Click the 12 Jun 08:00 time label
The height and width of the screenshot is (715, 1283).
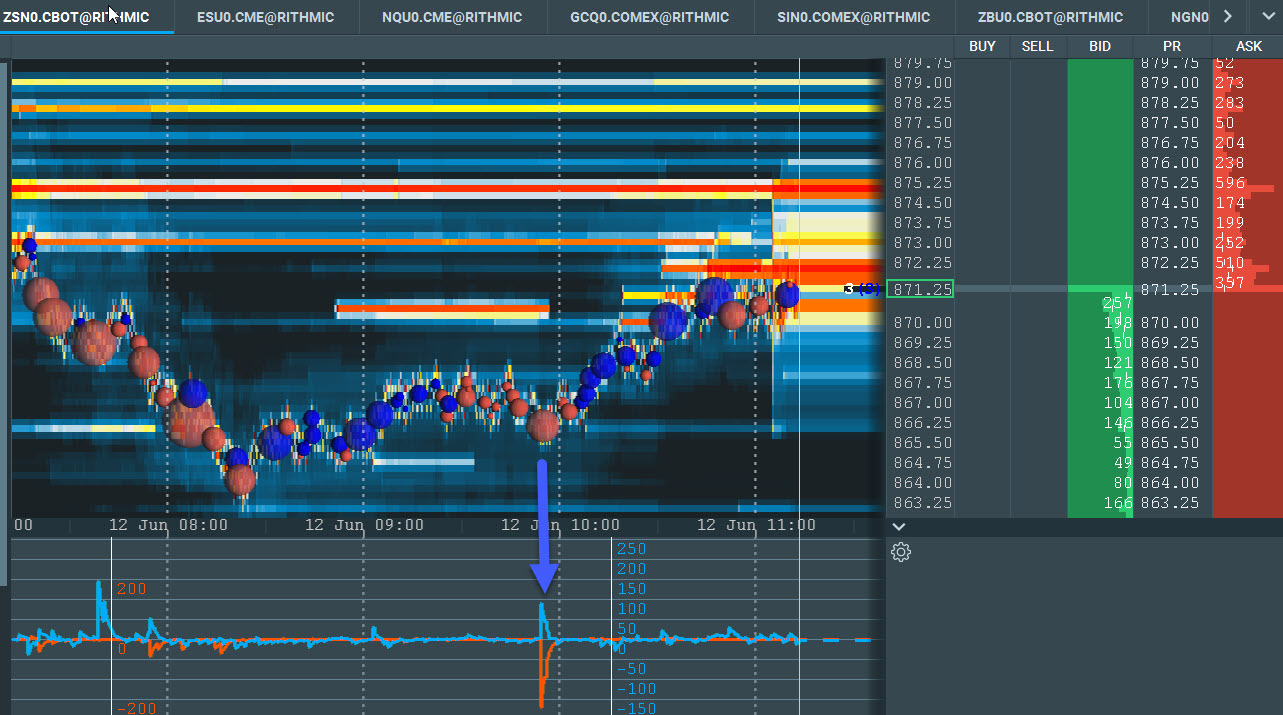click(x=168, y=525)
